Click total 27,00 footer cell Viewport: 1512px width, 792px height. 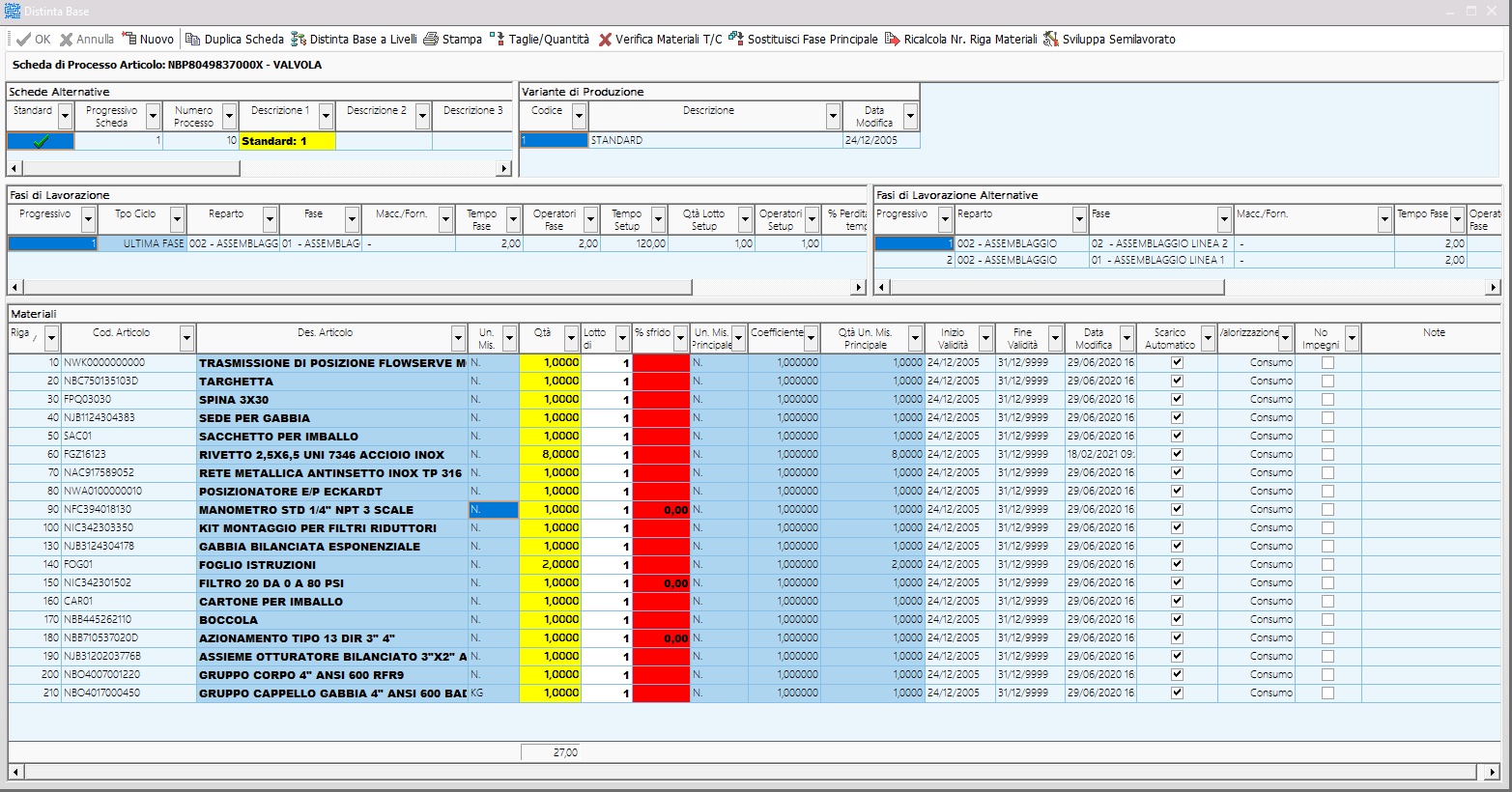pyautogui.click(x=551, y=752)
